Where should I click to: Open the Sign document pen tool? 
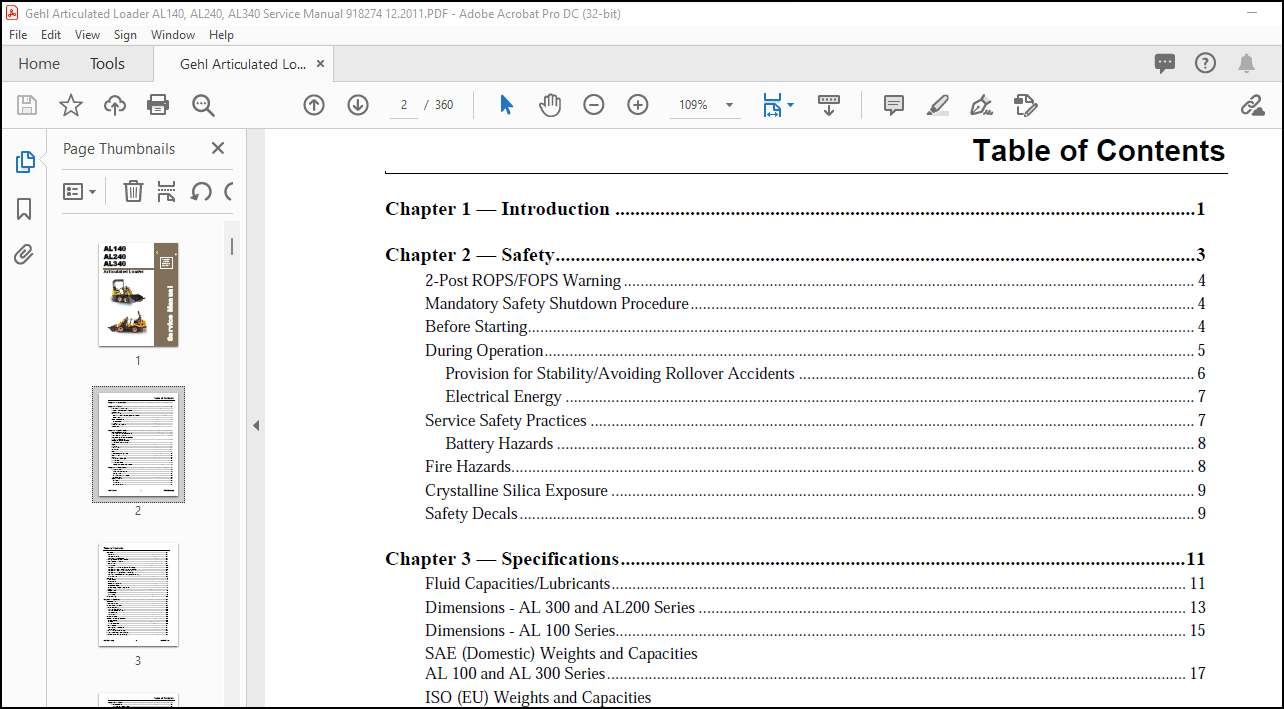pos(981,105)
